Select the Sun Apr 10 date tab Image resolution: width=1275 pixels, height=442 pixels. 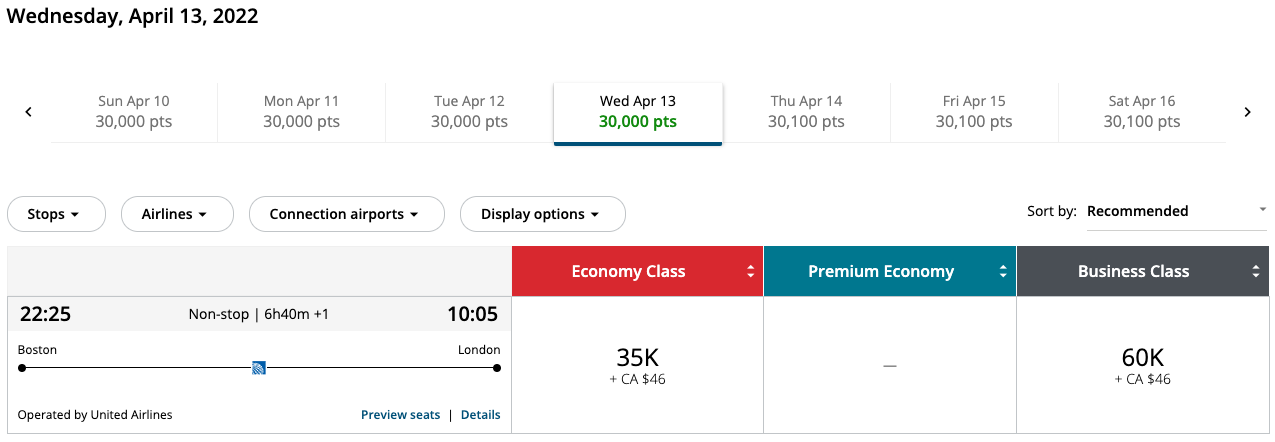coord(134,111)
